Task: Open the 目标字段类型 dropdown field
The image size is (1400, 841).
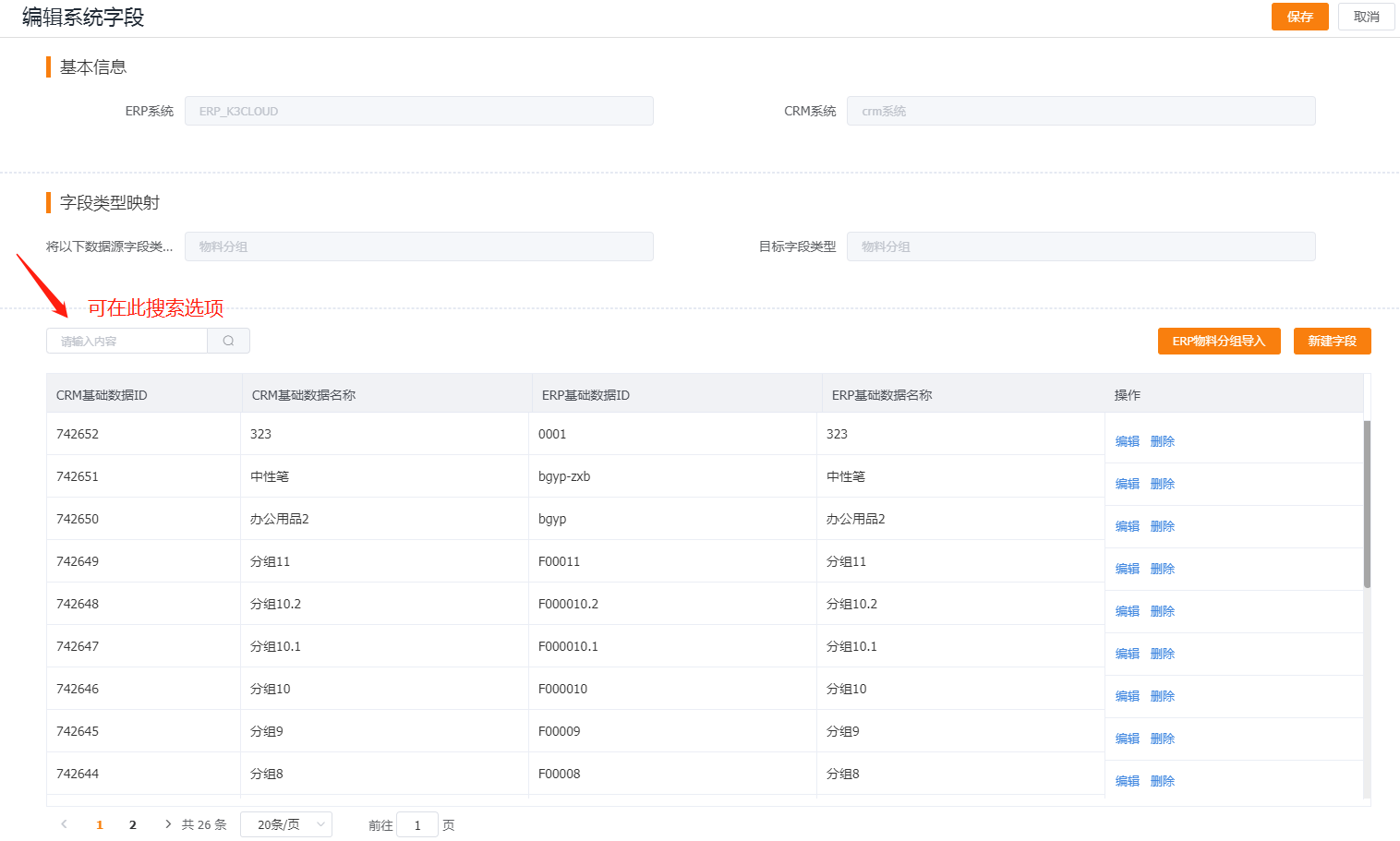Action: point(1080,246)
